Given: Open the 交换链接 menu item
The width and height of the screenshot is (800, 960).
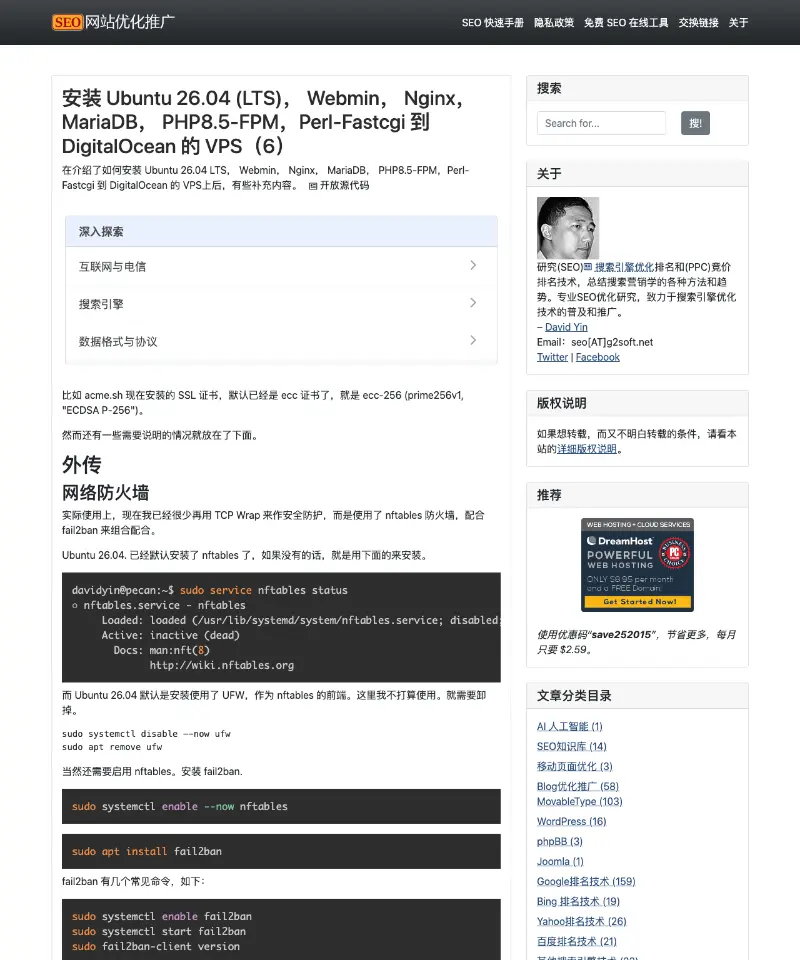Looking at the screenshot, I should coord(698,23).
